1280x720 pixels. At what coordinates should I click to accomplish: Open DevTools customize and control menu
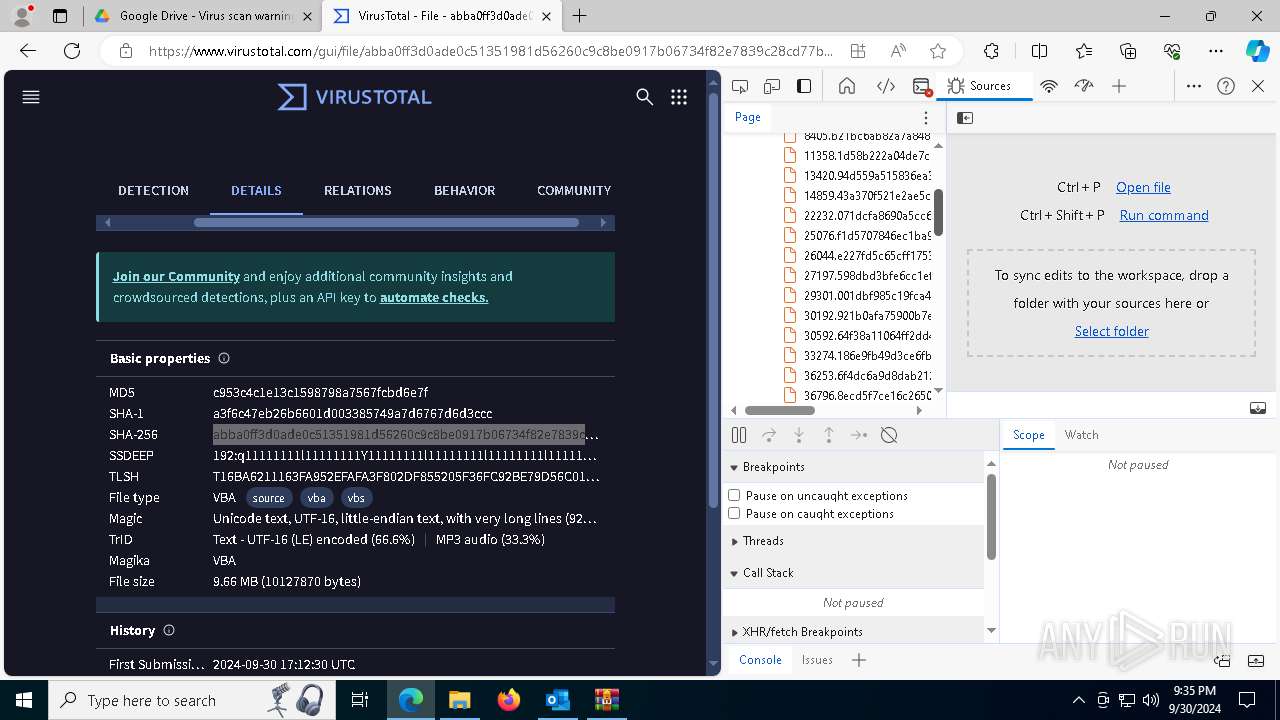coord(1194,86)
